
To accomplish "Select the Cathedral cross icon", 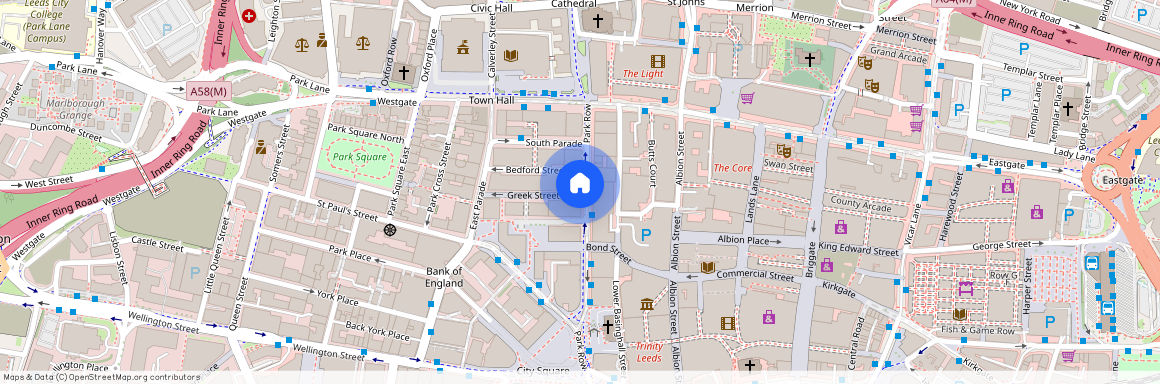I will pos(597,20).
